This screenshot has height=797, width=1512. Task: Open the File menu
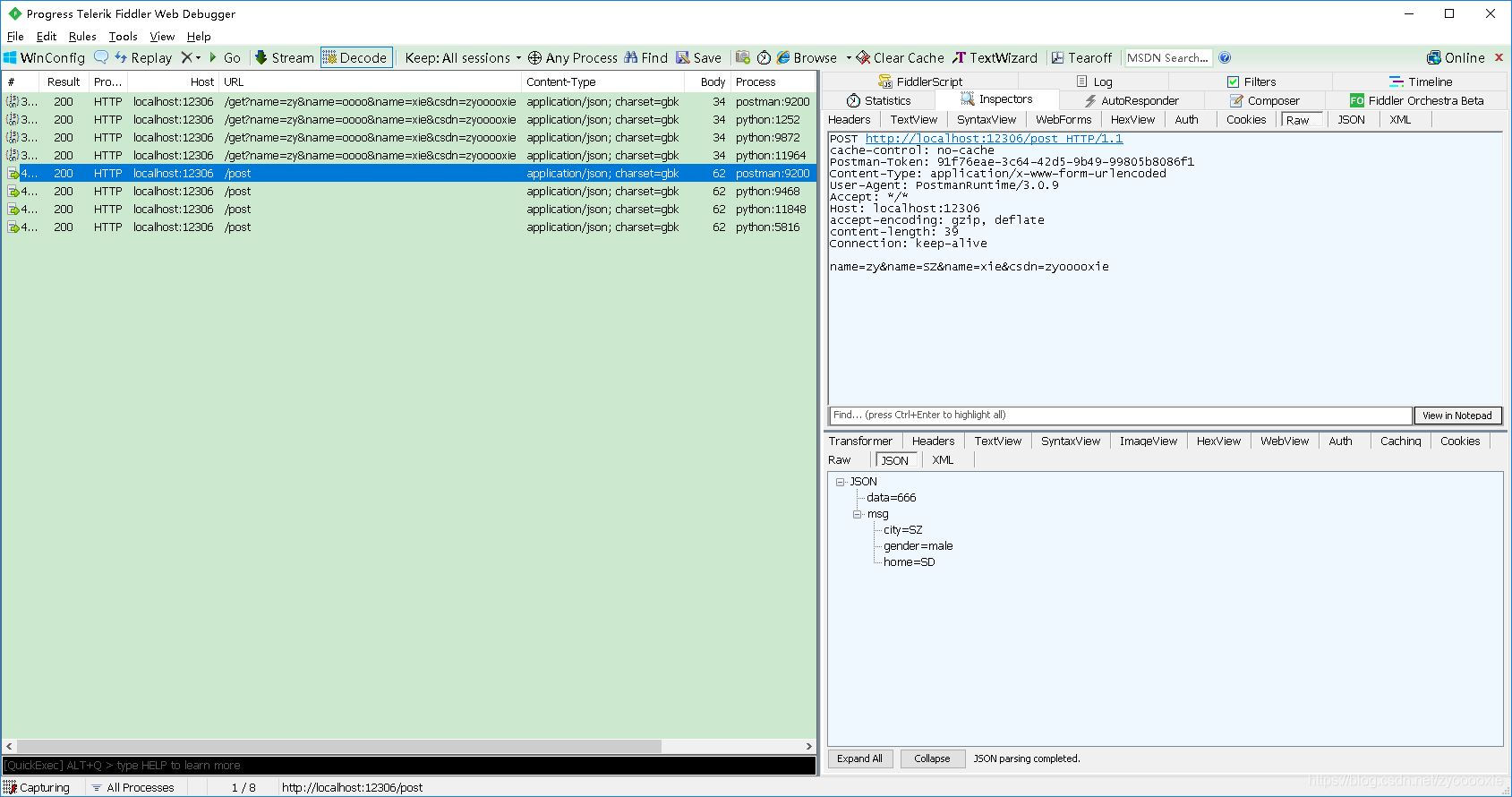pyautogui.click(x=15, y=37)
